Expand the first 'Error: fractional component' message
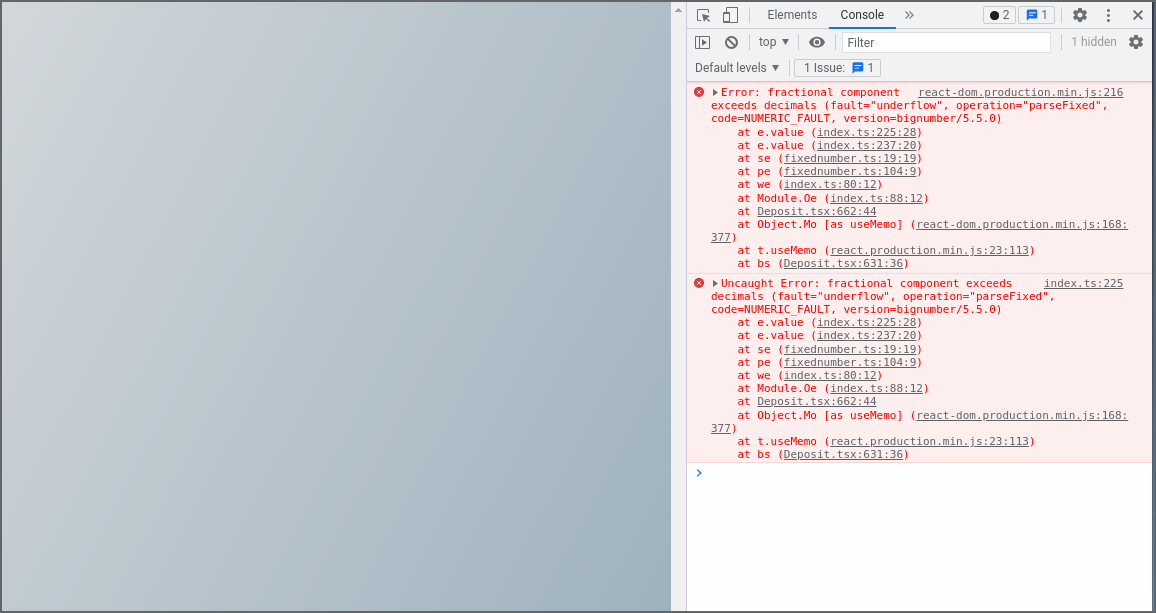The image size is (1156, 613). tap(715, 93)
